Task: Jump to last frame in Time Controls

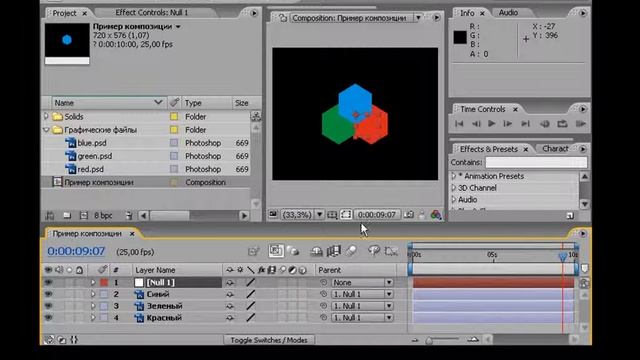Action: click(525, 124)
